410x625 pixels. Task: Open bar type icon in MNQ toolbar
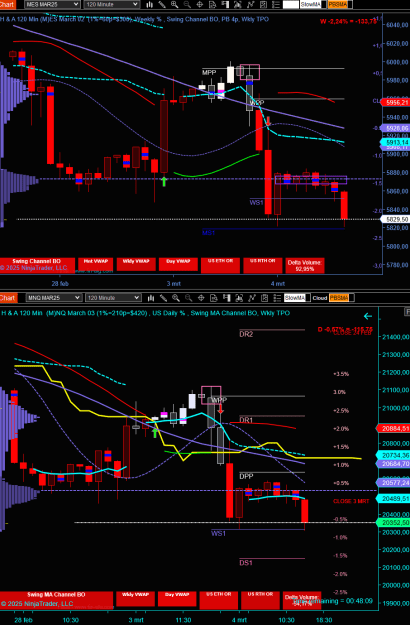[151, 298]
